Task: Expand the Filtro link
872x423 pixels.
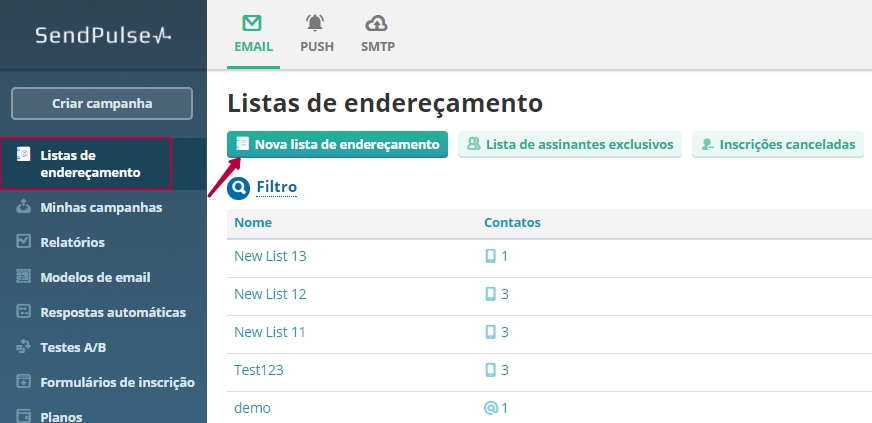Action: (x=277, y=187)
